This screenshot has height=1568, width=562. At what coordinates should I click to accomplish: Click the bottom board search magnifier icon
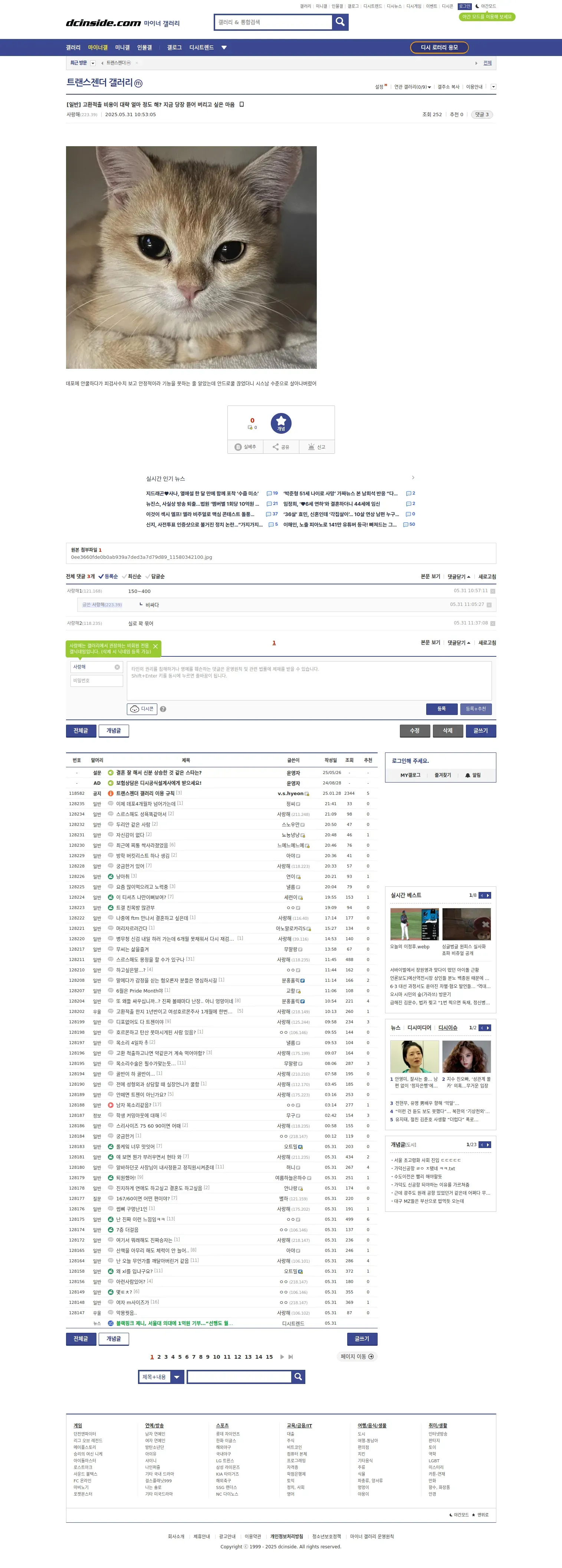tap(298, 1377)
